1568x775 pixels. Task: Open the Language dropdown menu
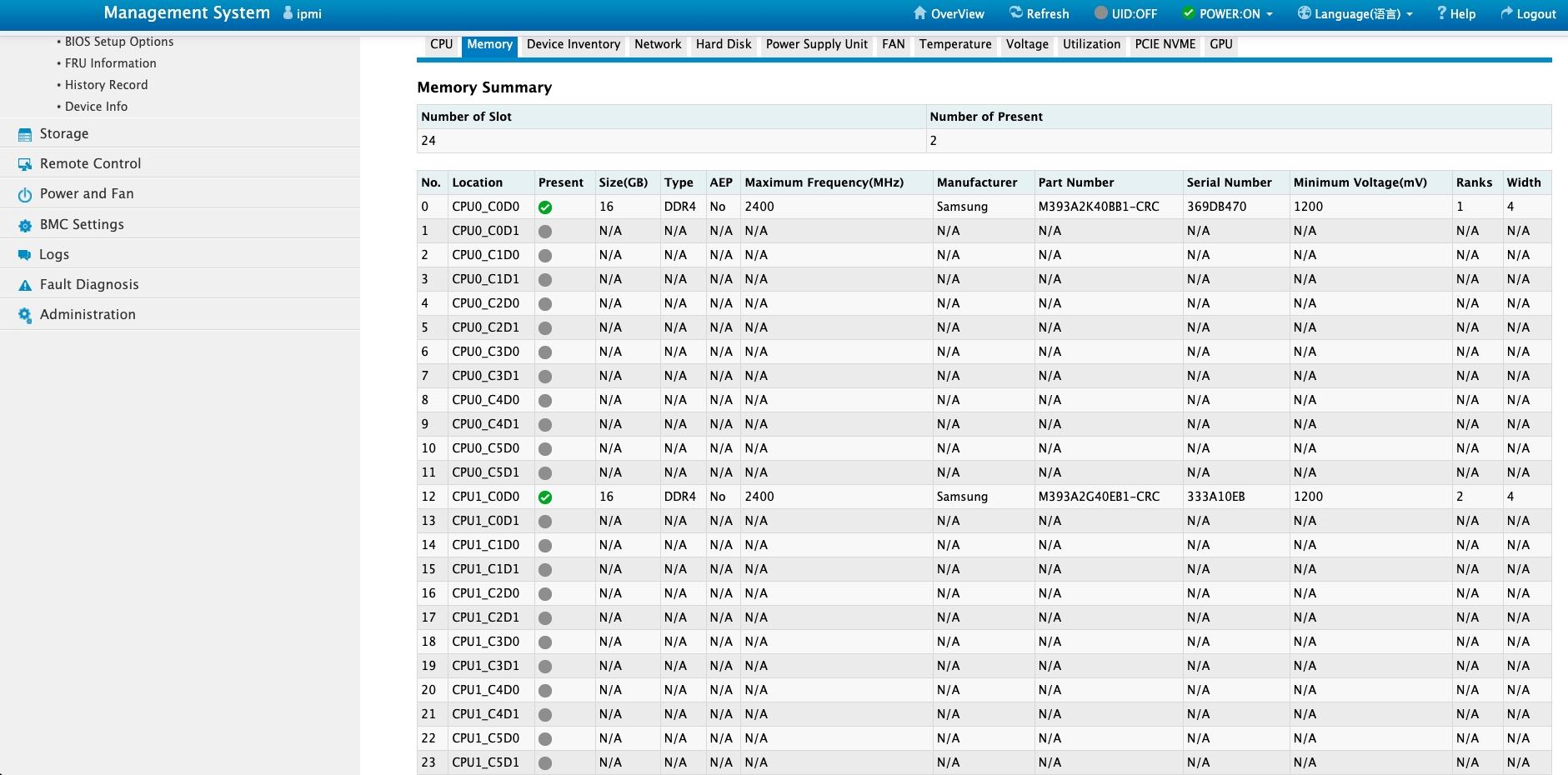coord(1355,13)
